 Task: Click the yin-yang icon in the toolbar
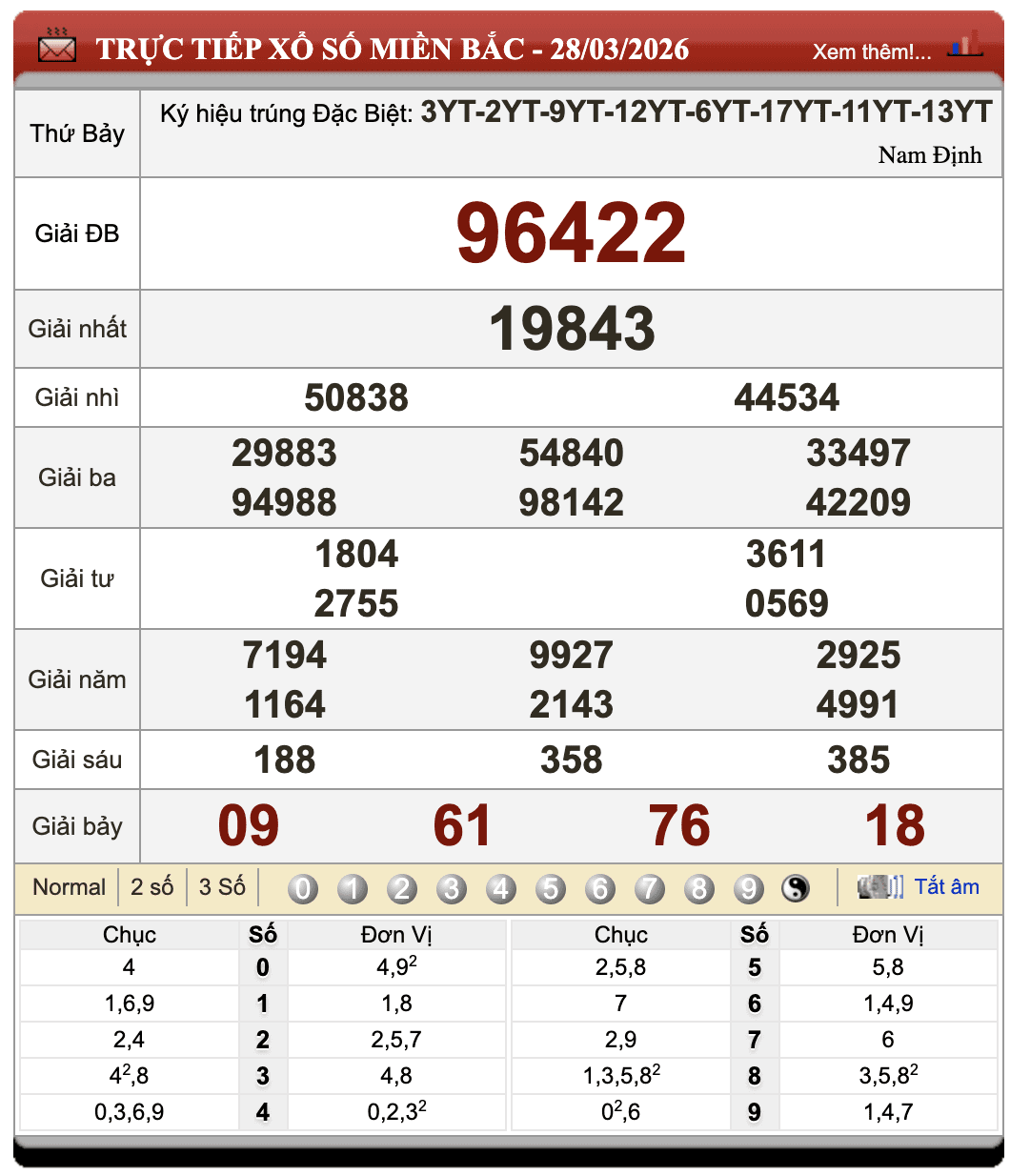point(796,887)
